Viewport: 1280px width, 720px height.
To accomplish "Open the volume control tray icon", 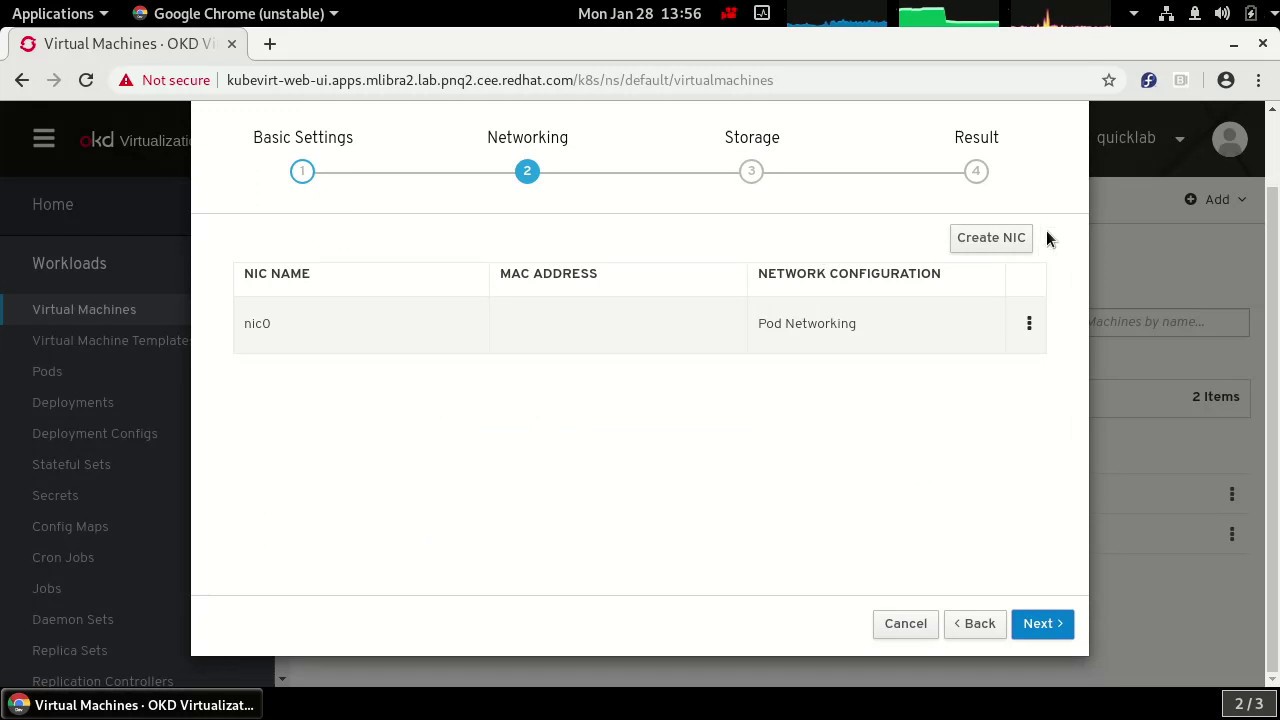I will [x=1222, y=13].
